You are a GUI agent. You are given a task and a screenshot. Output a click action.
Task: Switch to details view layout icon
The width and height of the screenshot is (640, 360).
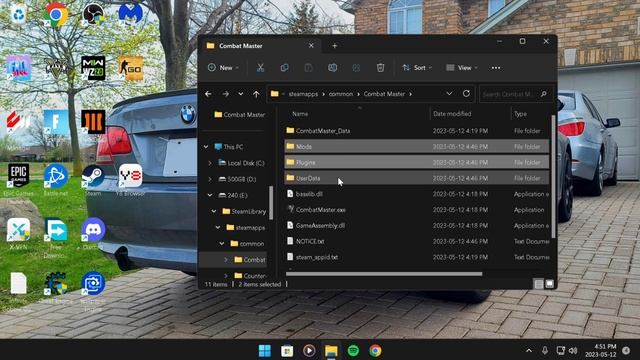click(x=539, y=284)
